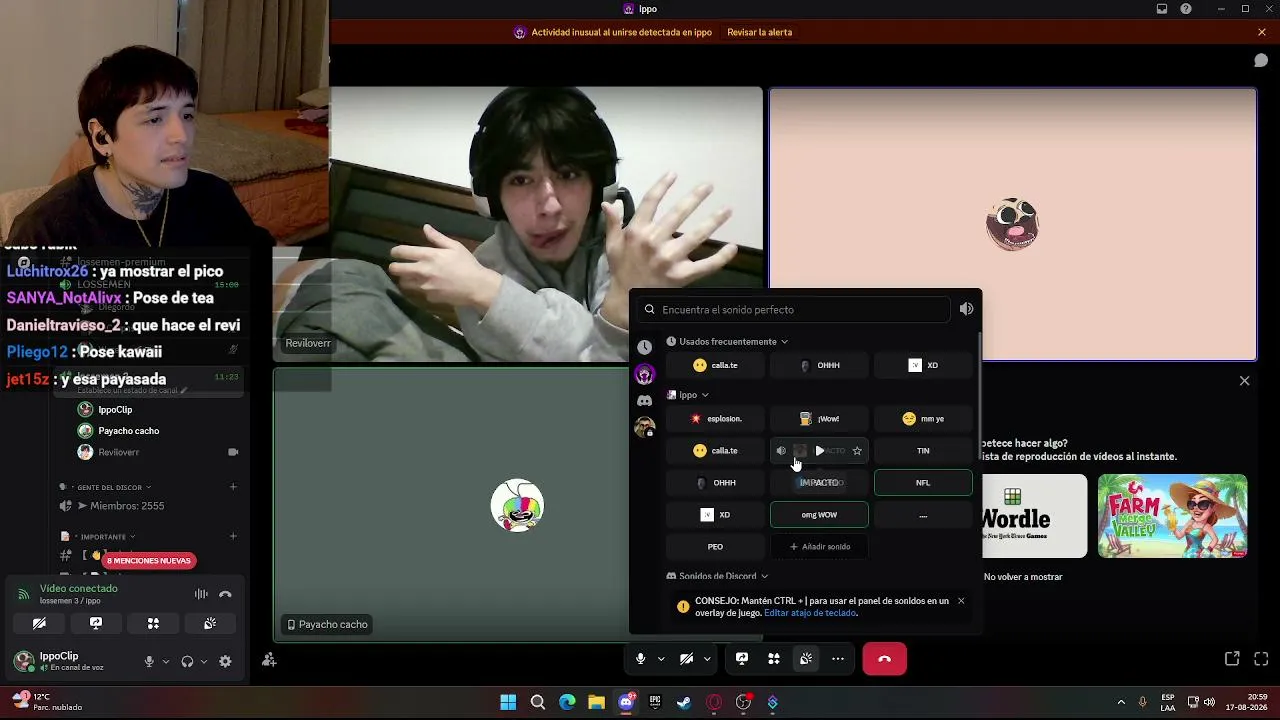Open more options ellipsis in call bar
The height and width of the screenshot is (720, 1280).
coord(838,659)
